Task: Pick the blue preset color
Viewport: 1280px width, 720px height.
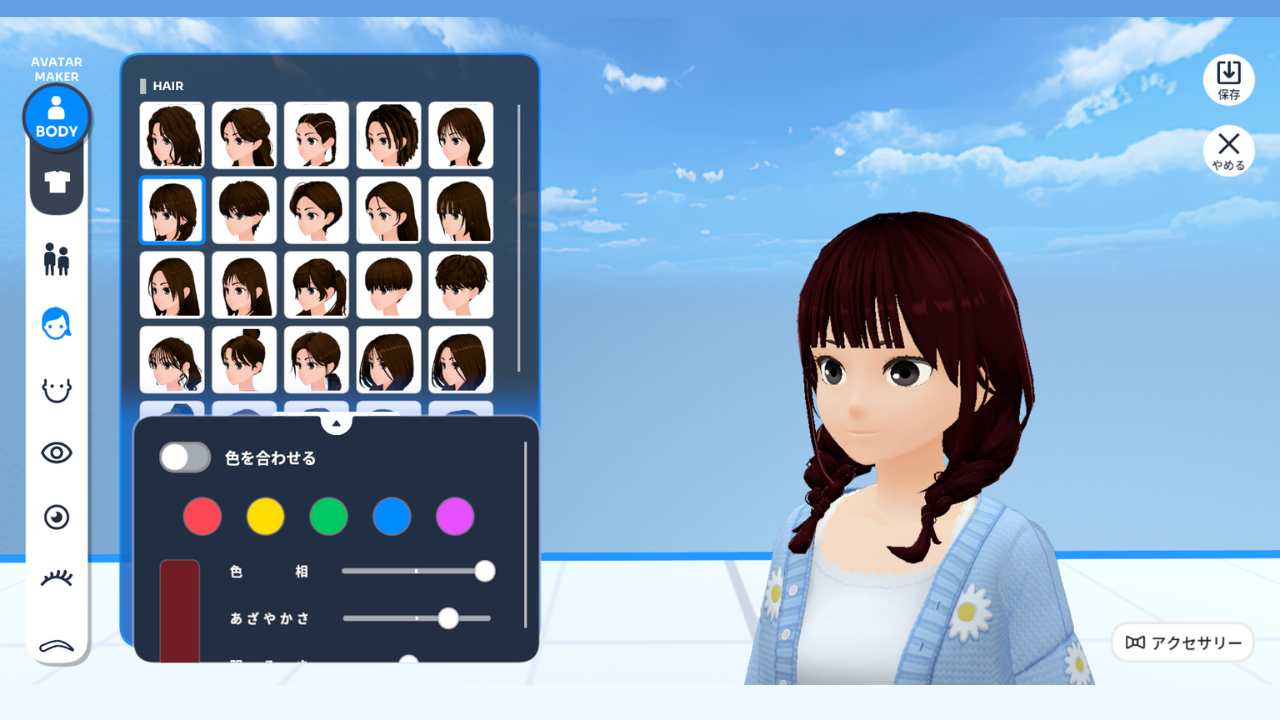Action: coord(392,516)
